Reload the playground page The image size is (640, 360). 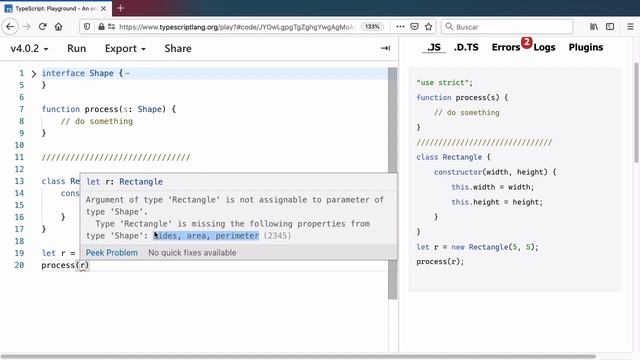[x=42, y=27]
